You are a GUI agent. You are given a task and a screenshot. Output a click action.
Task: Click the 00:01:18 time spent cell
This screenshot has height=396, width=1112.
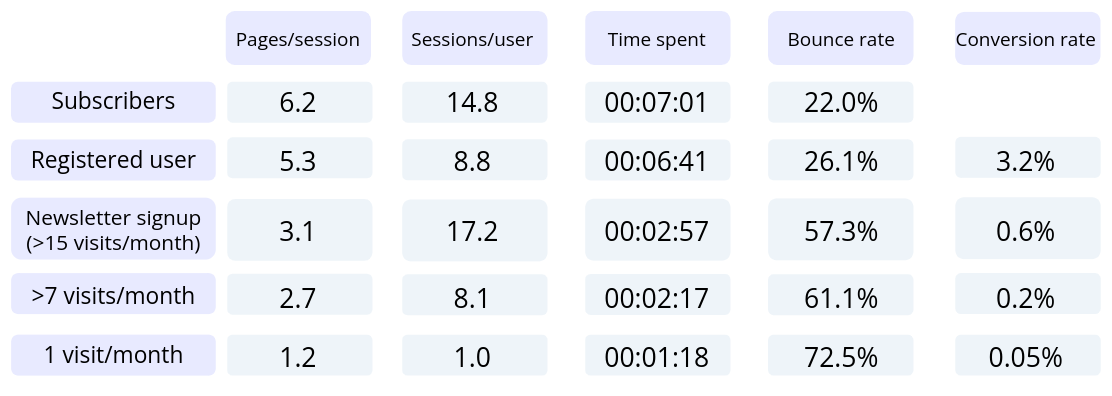point(657,355)
